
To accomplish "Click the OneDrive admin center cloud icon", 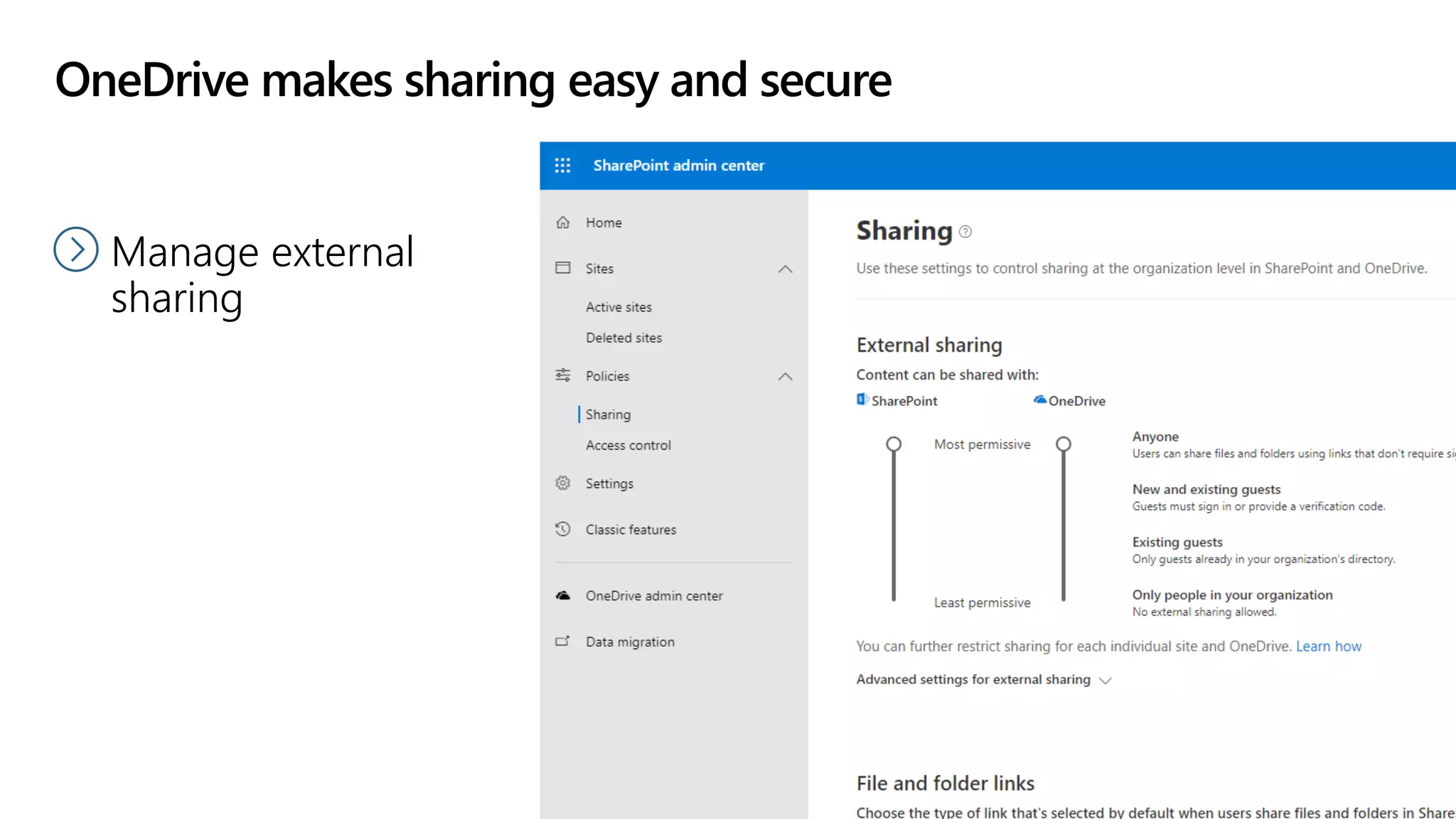I will point(563,596).
